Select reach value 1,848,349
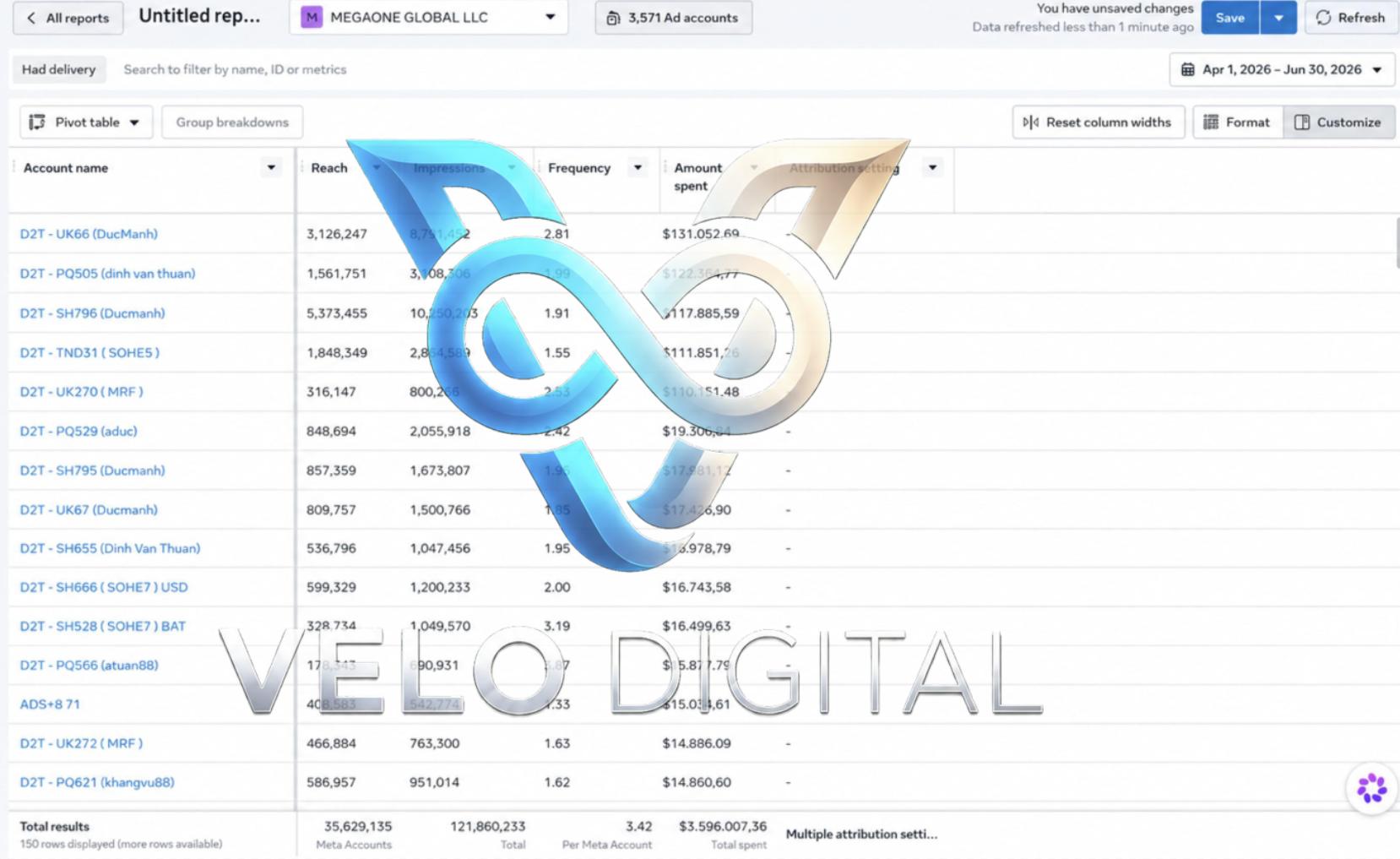 (x=337, y=353)
